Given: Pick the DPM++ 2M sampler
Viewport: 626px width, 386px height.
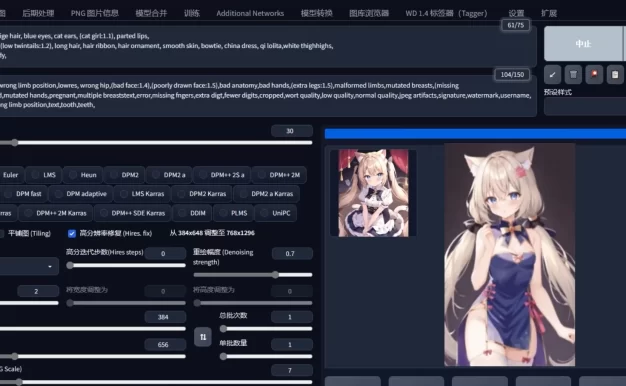Looking at the screenshot, I should (279, 175).
